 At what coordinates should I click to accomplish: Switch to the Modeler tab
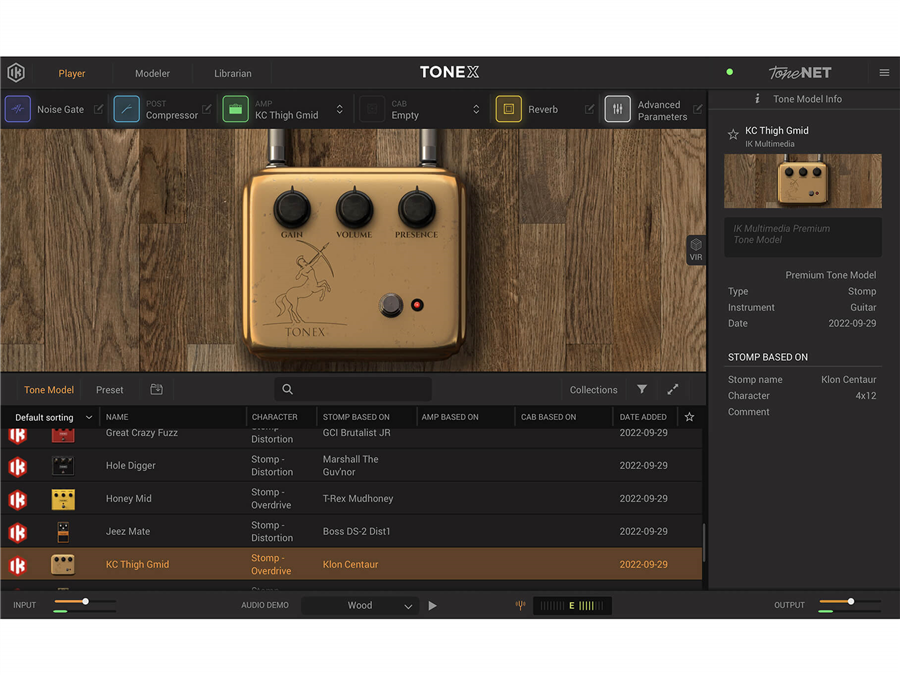(x=153, y=73)
